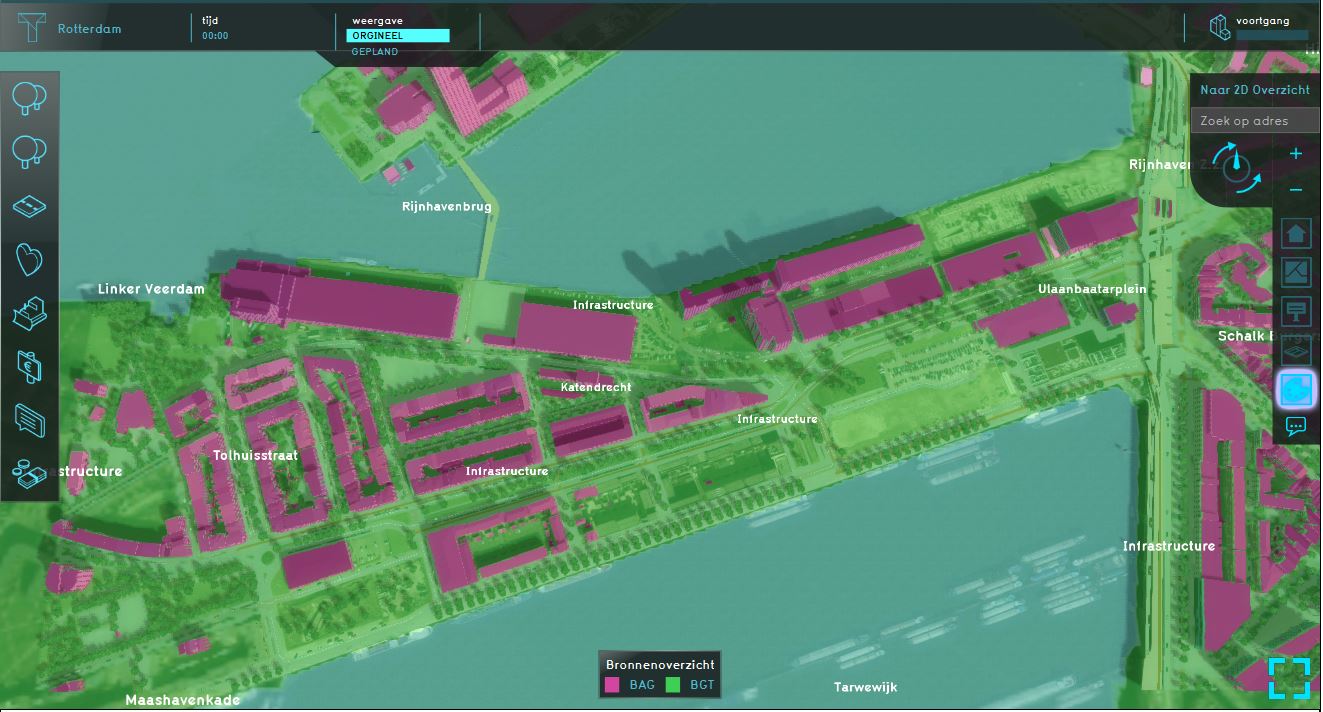Click Naar 2D Overzicht button

(x=1255, y=90)
